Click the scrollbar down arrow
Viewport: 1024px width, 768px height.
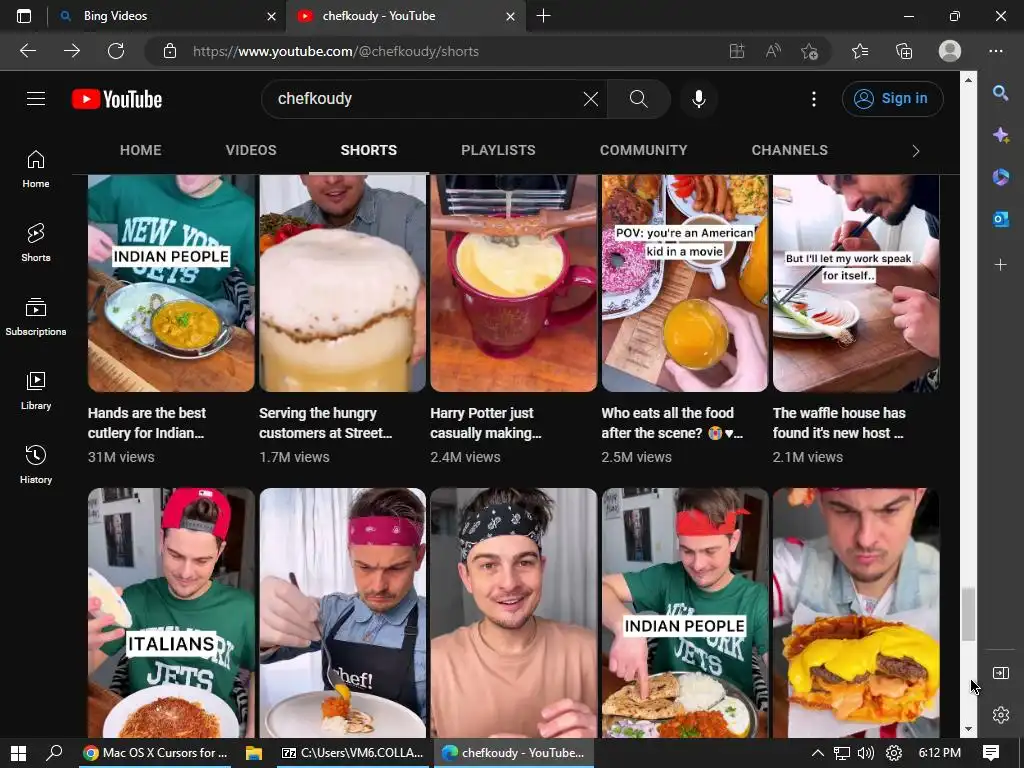[968, 729]
